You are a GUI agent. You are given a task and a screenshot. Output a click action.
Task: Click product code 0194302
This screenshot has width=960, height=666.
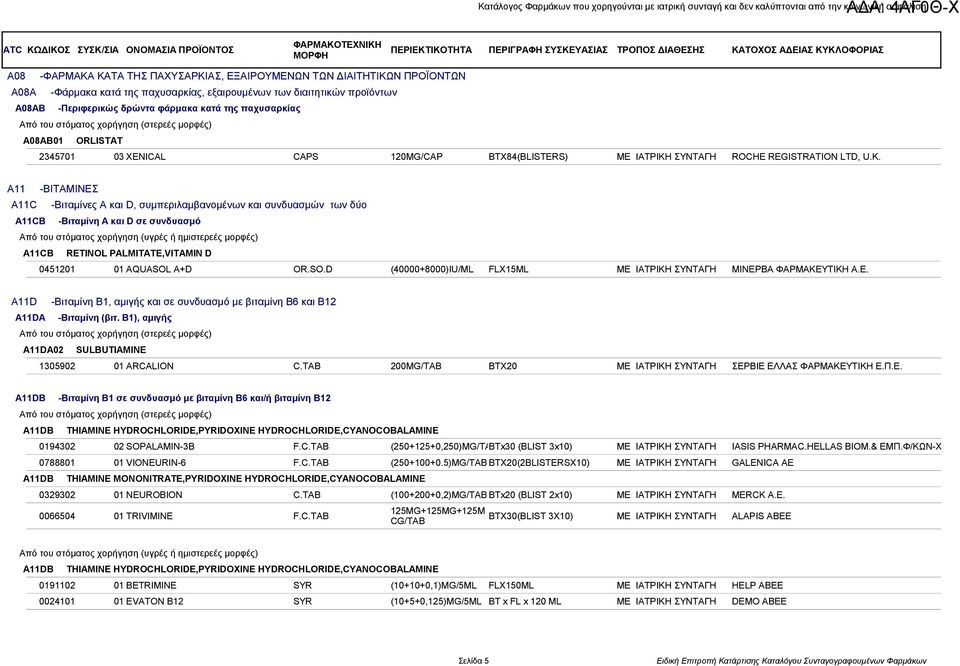[57, 447]
